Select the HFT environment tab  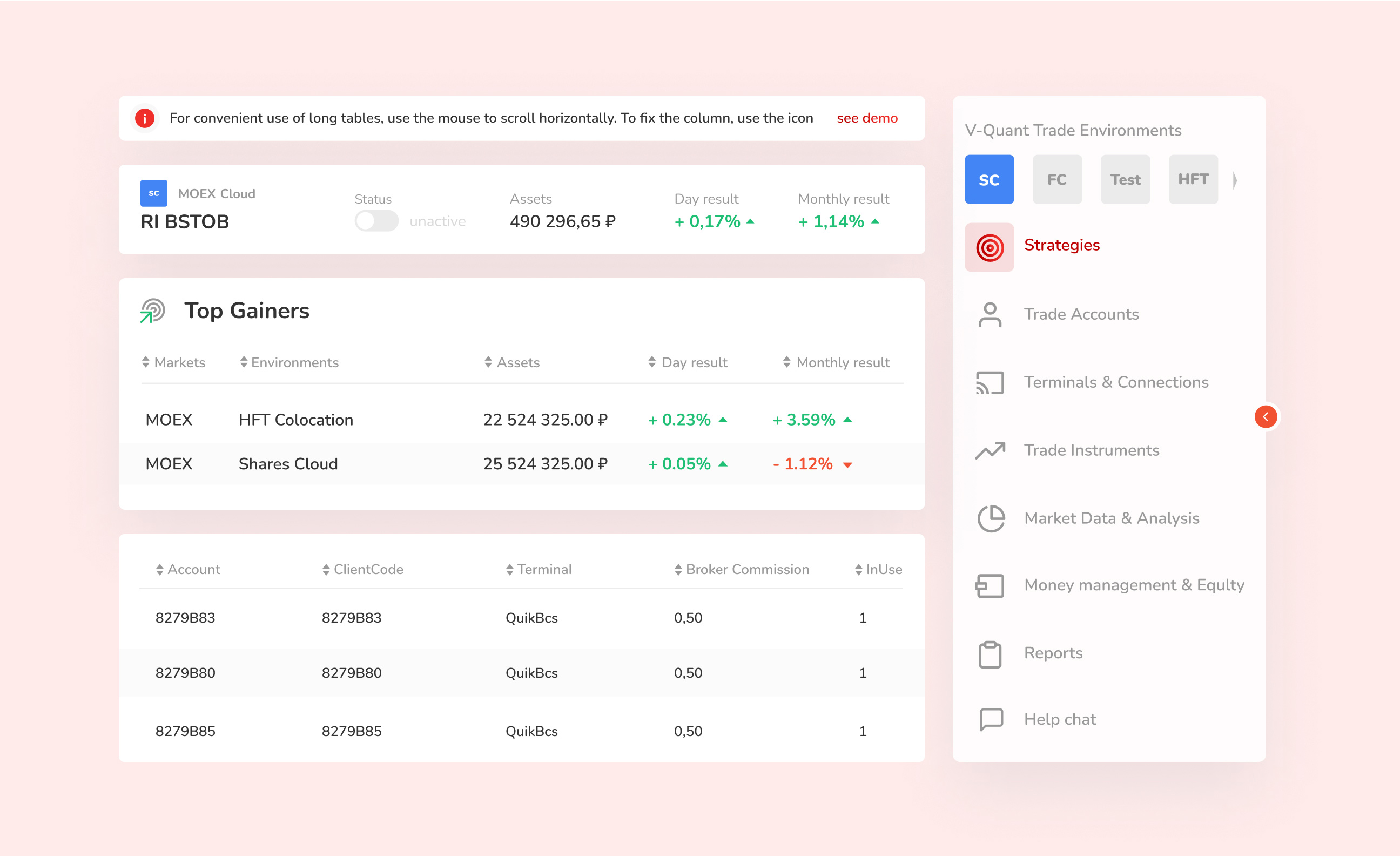click(x=1193, y=179)
